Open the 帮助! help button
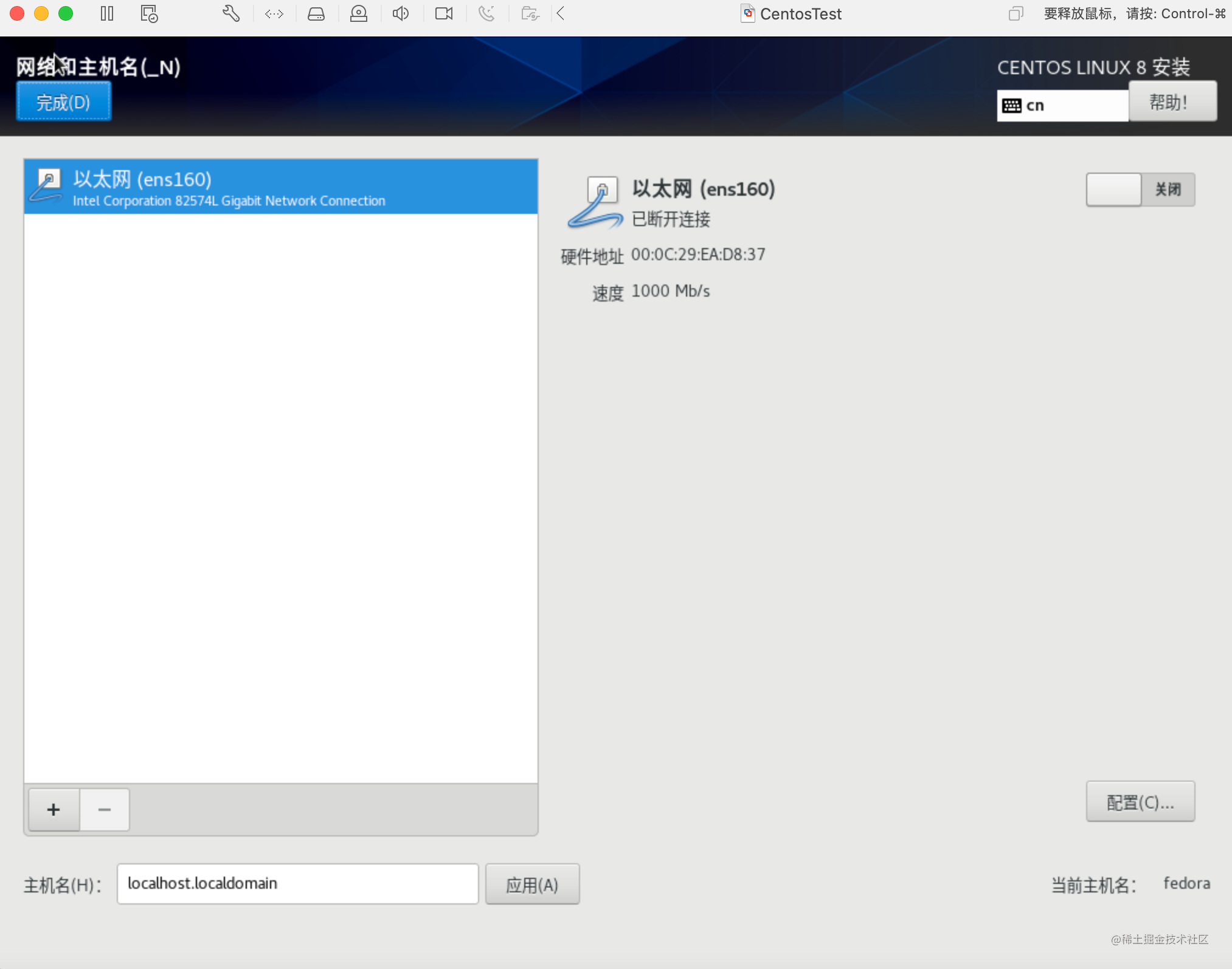Image resolution: width=1232 pixels, height=969 pixels. [1172, 102]
